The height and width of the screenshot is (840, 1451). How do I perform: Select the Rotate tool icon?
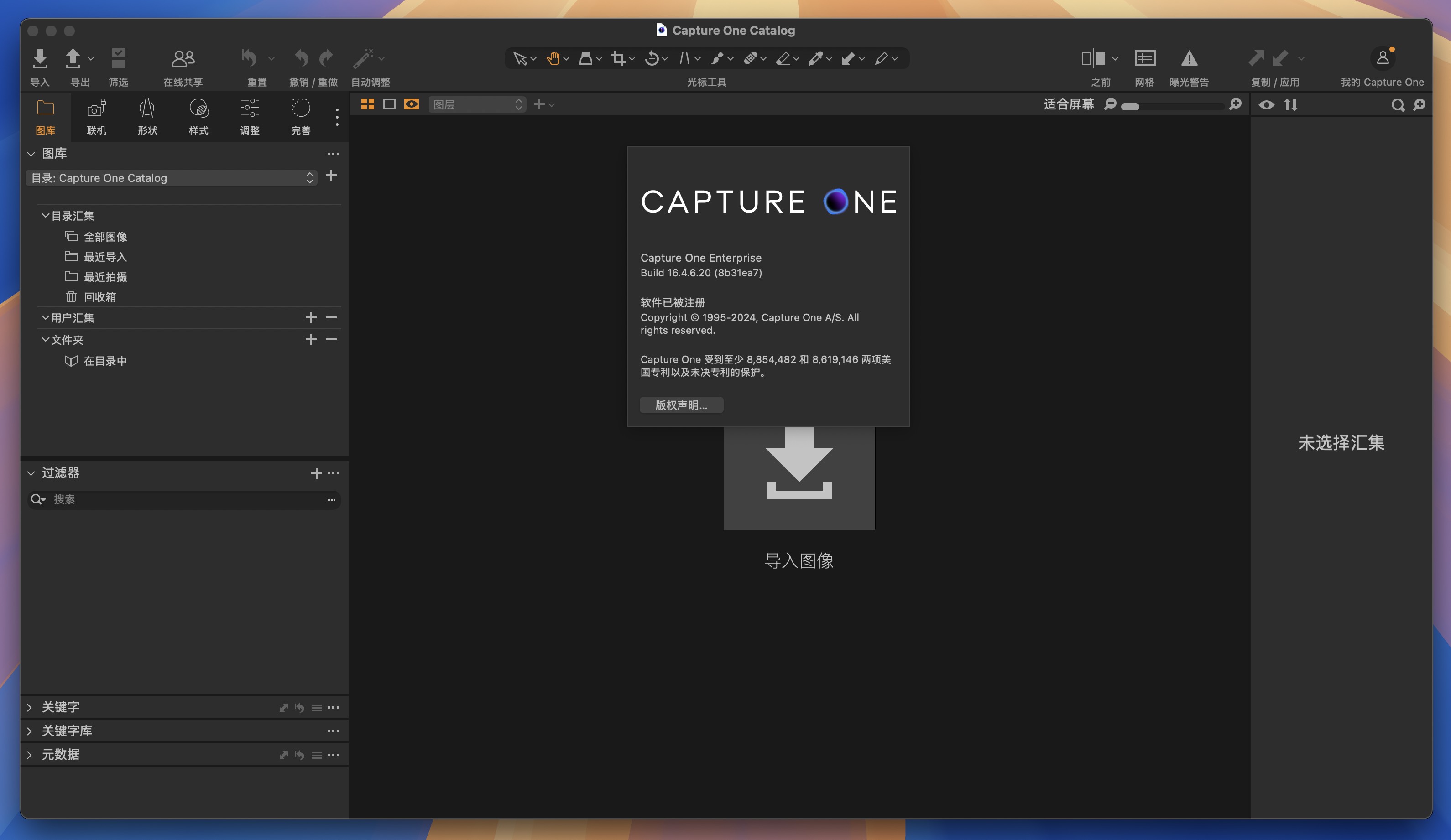pyautogui.click(x=652, y=59)
